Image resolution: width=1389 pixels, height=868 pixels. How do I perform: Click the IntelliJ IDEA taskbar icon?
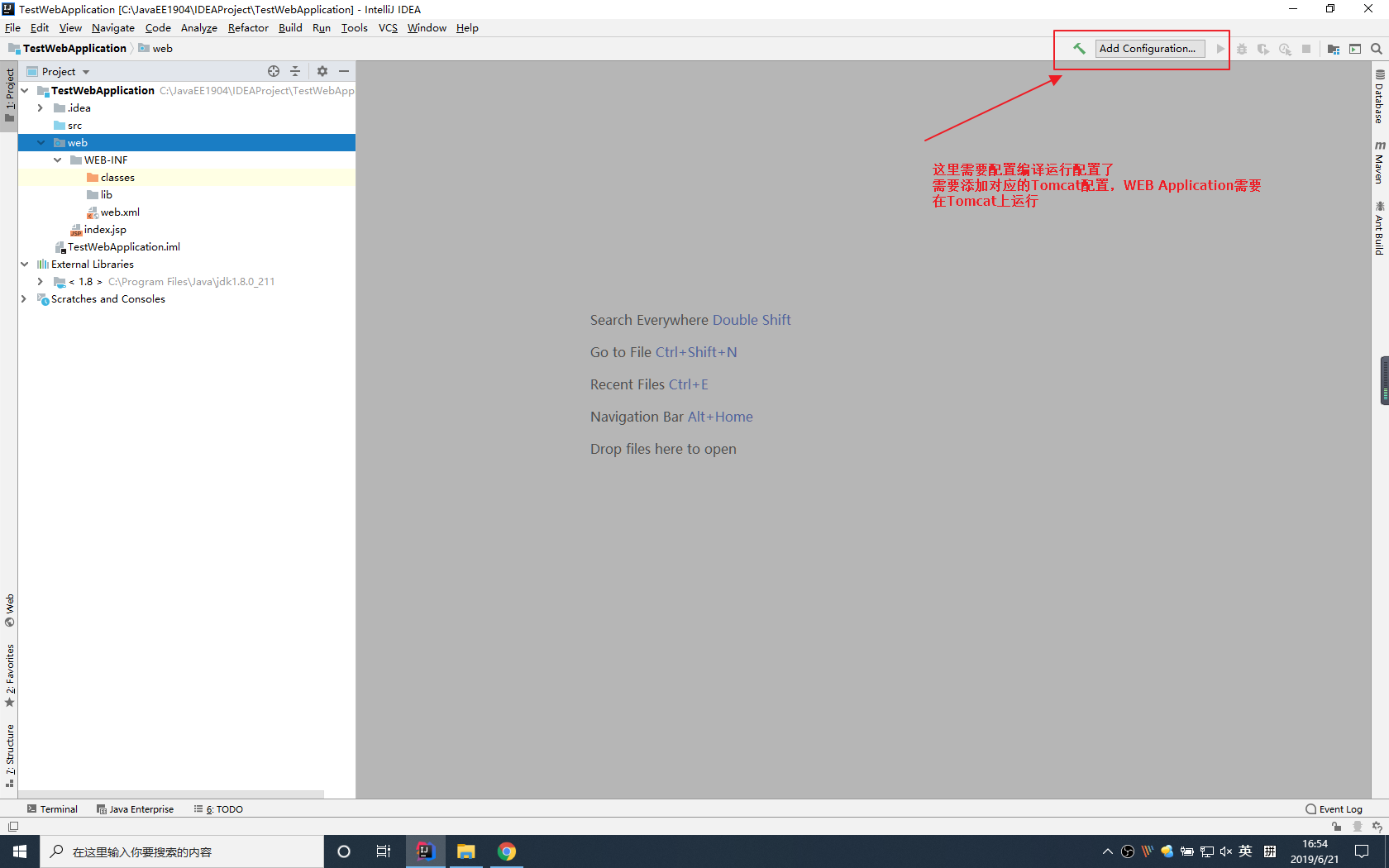coord(426,851)
